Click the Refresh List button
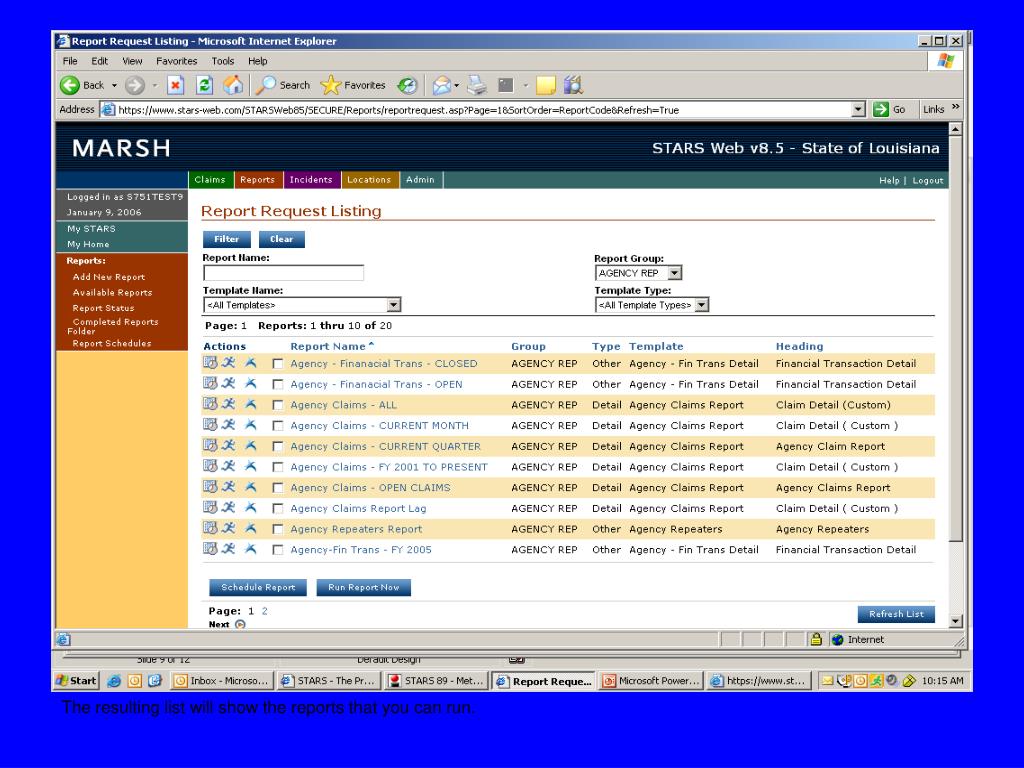 click(x=896, y=614)
